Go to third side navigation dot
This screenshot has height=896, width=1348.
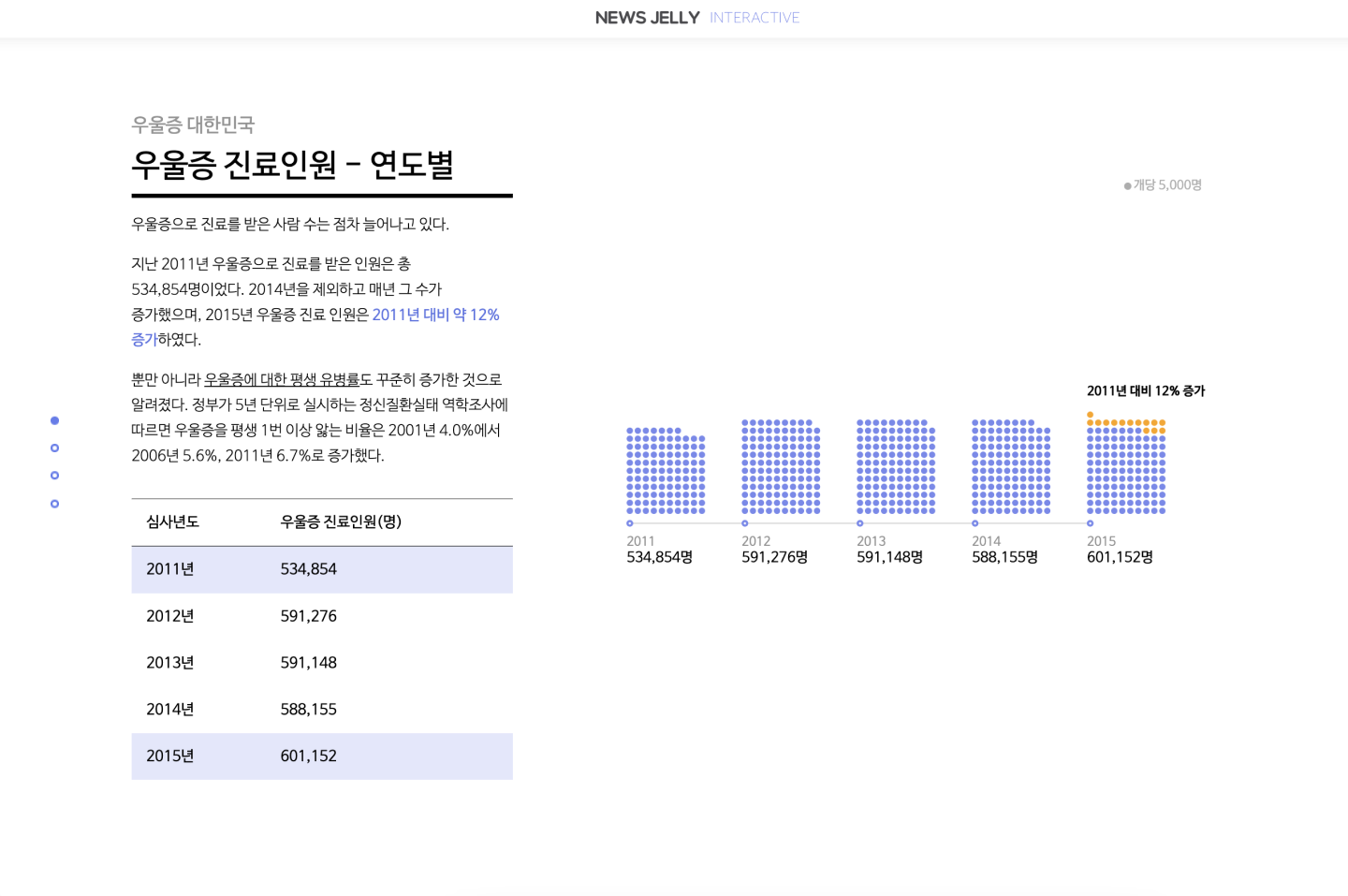pyautogui.click(x=54, y=476)
